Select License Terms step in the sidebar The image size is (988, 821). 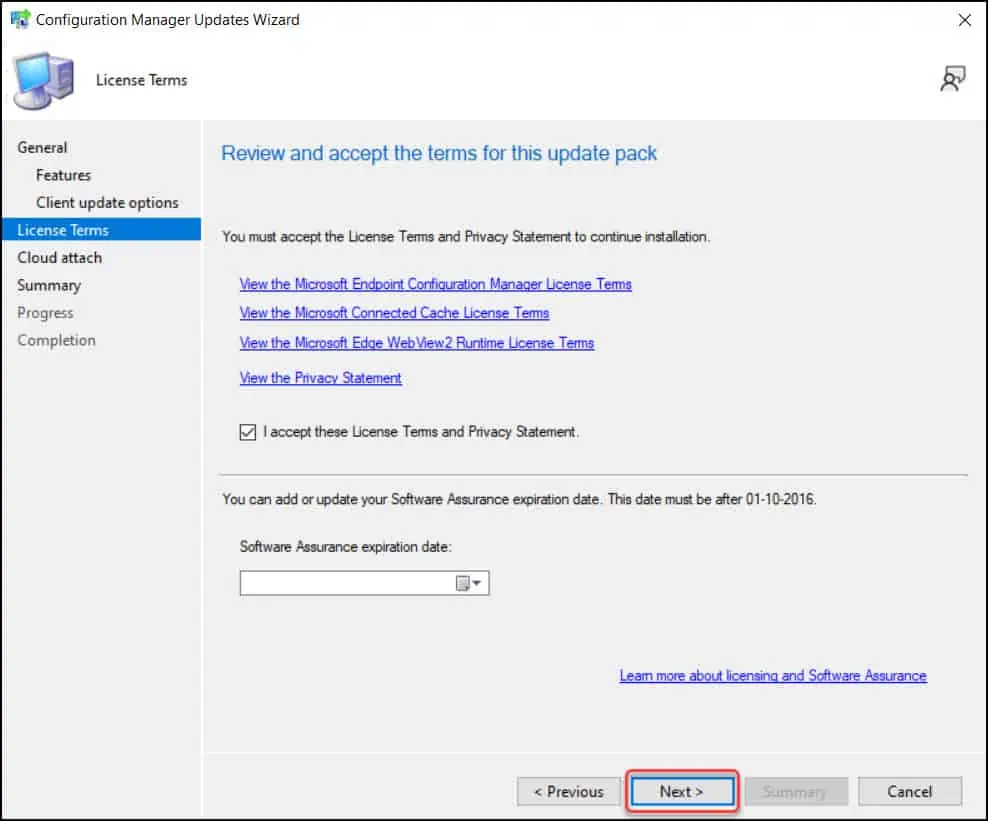[101, 230]
